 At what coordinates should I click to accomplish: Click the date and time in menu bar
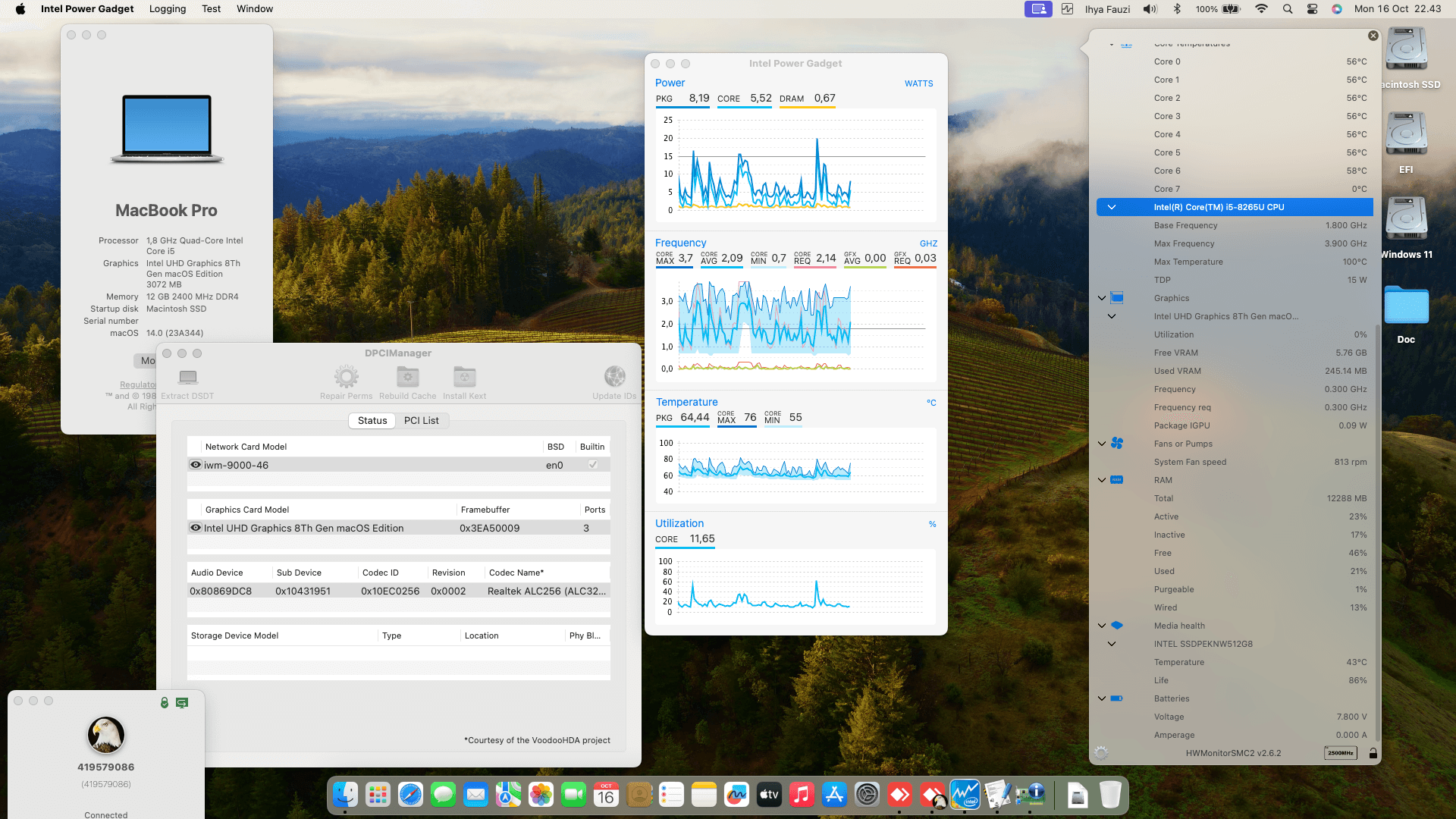(x=1398, y=9)
